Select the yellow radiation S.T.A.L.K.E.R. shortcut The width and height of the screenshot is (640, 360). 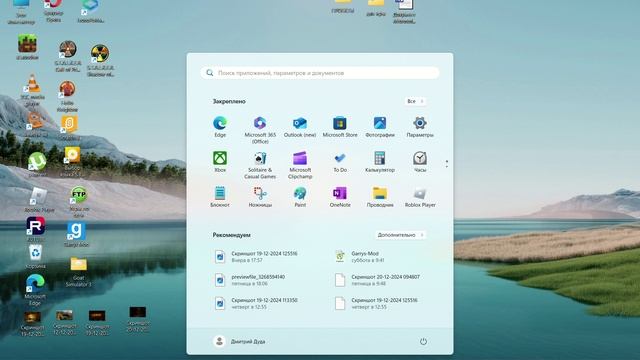(100, 60)
